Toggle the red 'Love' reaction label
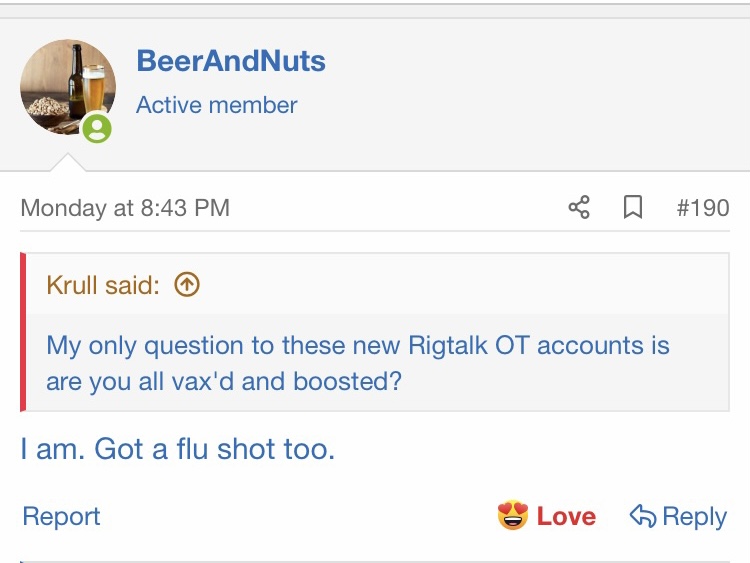 tap(566, 516)
